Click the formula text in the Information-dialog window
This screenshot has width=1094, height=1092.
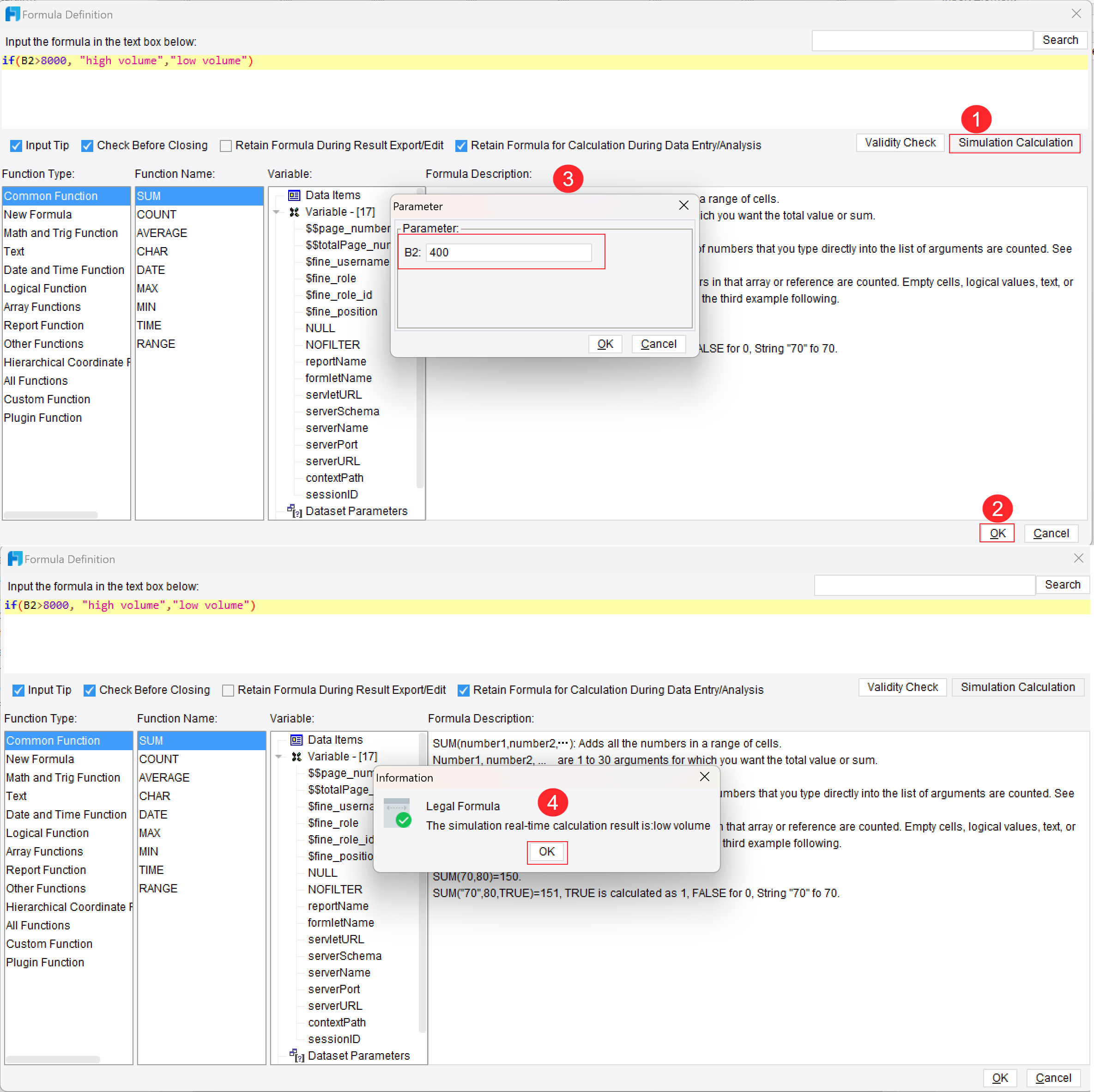pyautogui.click(x=130, y=605)
